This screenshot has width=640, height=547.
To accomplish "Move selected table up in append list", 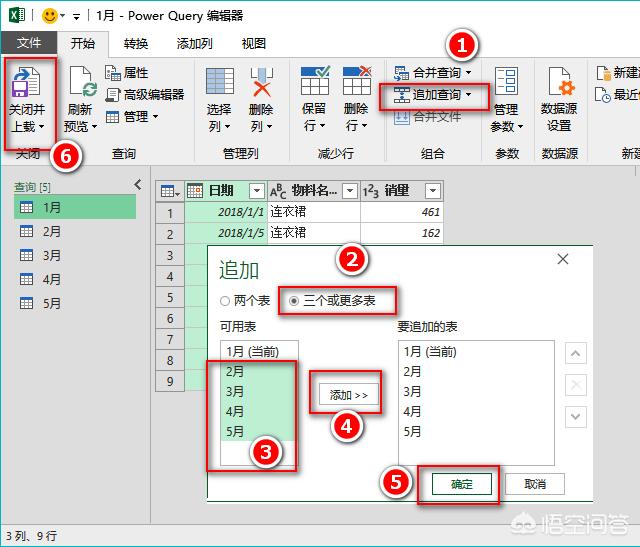I will pyautogui.click(x=576, y=353).
